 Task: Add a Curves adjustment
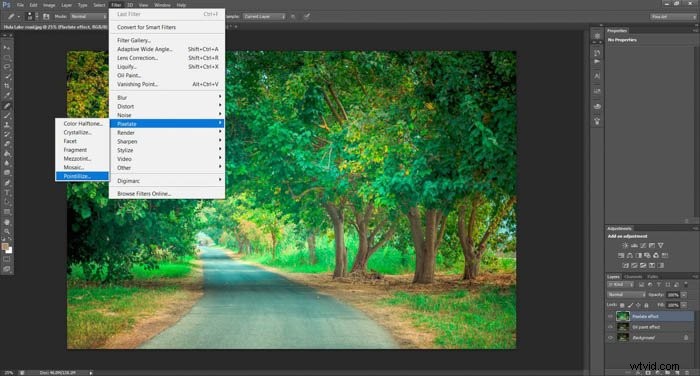click(643, 245)
